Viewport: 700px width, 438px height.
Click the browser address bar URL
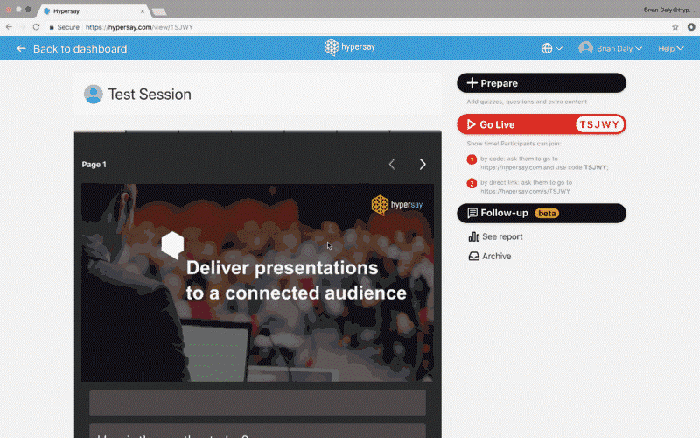point(139,27)
